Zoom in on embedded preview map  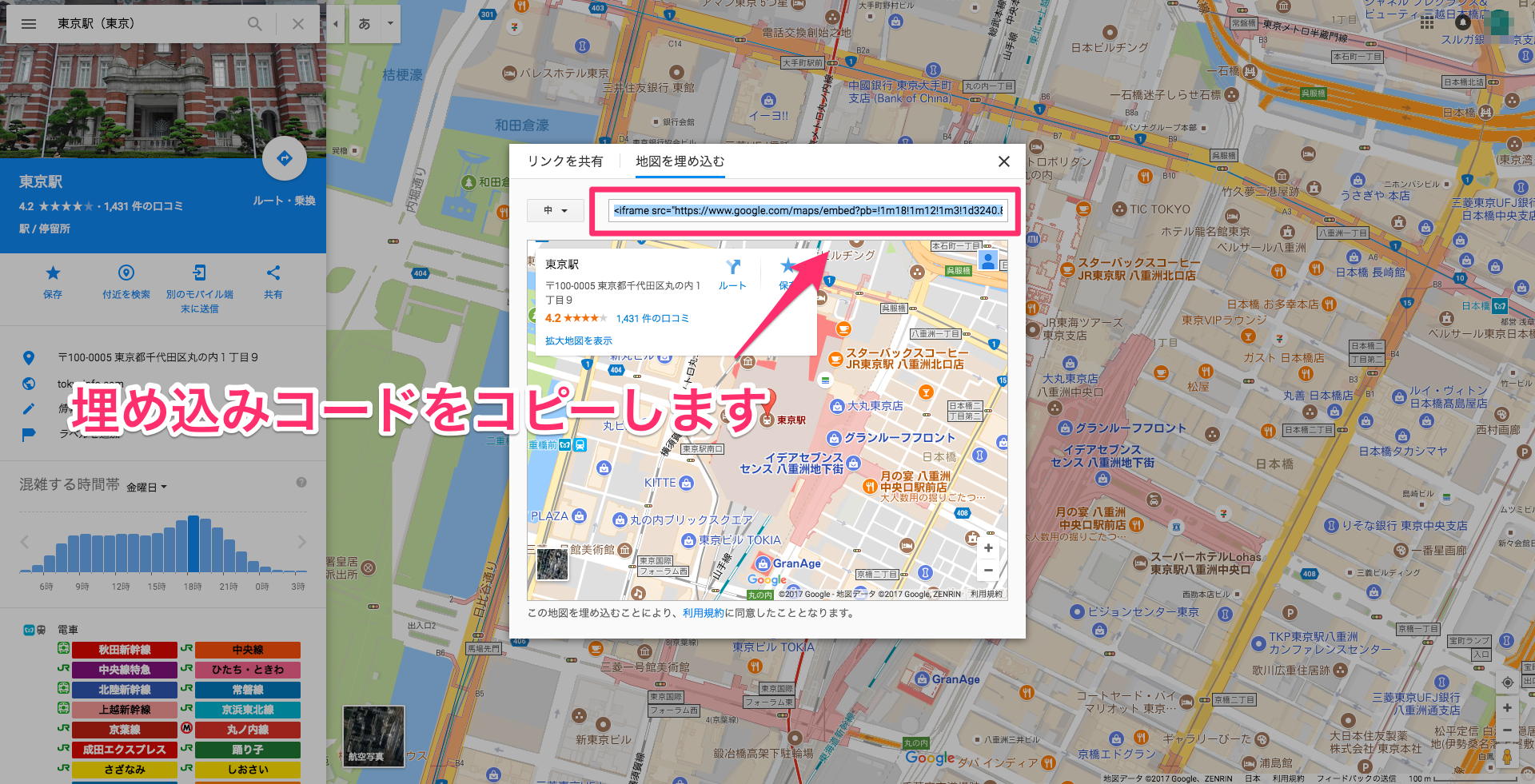tap(988, 548)
